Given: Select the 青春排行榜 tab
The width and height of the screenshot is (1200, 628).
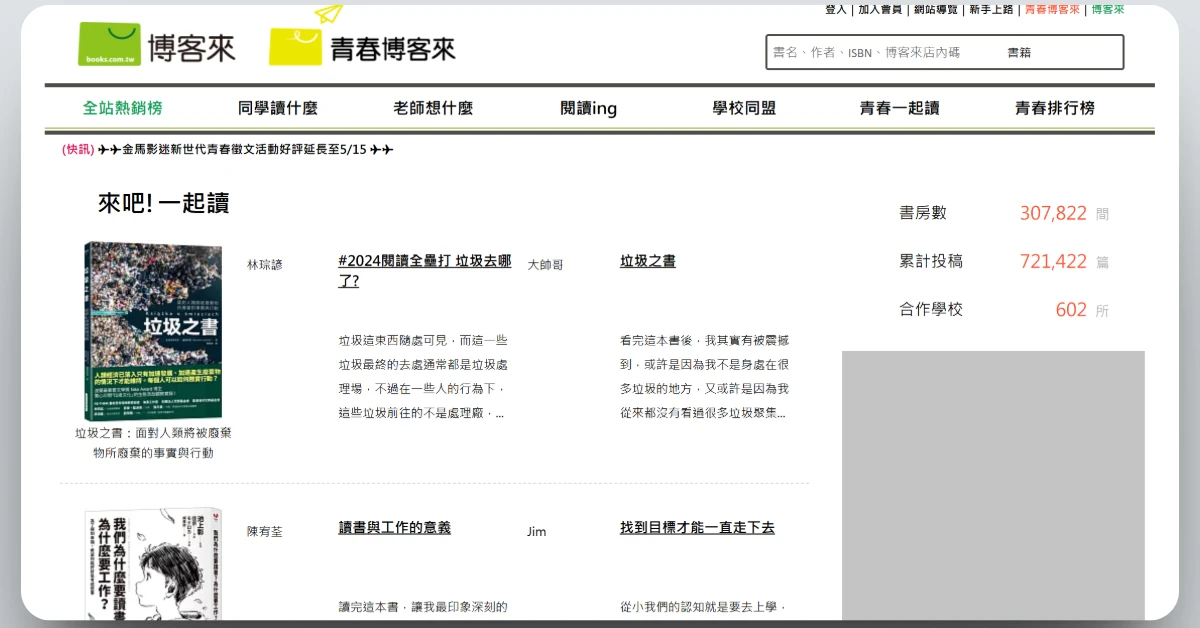Looking at the screenshot, I should click(1055, 108).
